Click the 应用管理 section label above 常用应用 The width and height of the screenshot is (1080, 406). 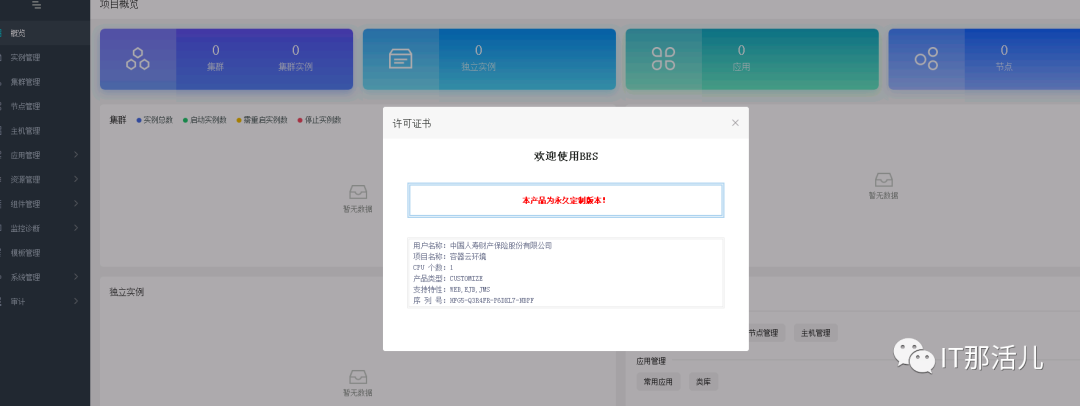(x=651, y=361)
